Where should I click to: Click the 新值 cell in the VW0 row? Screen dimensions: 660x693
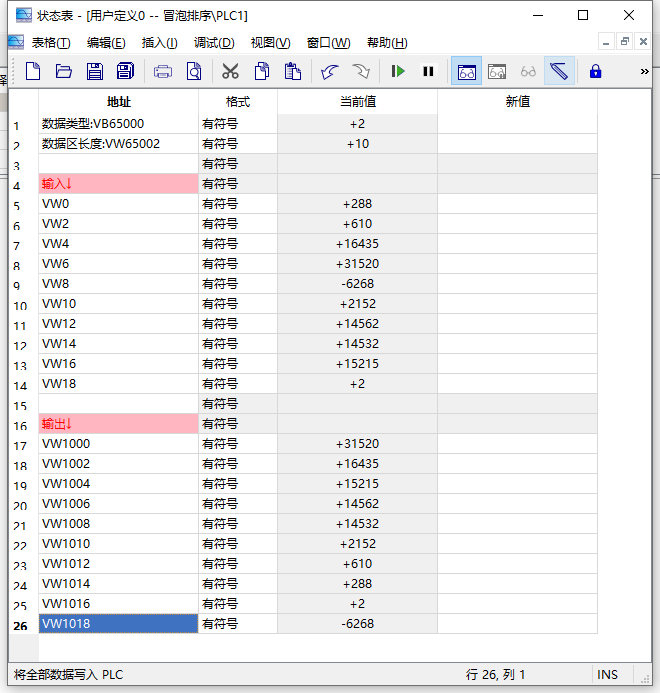pos(518,204)
